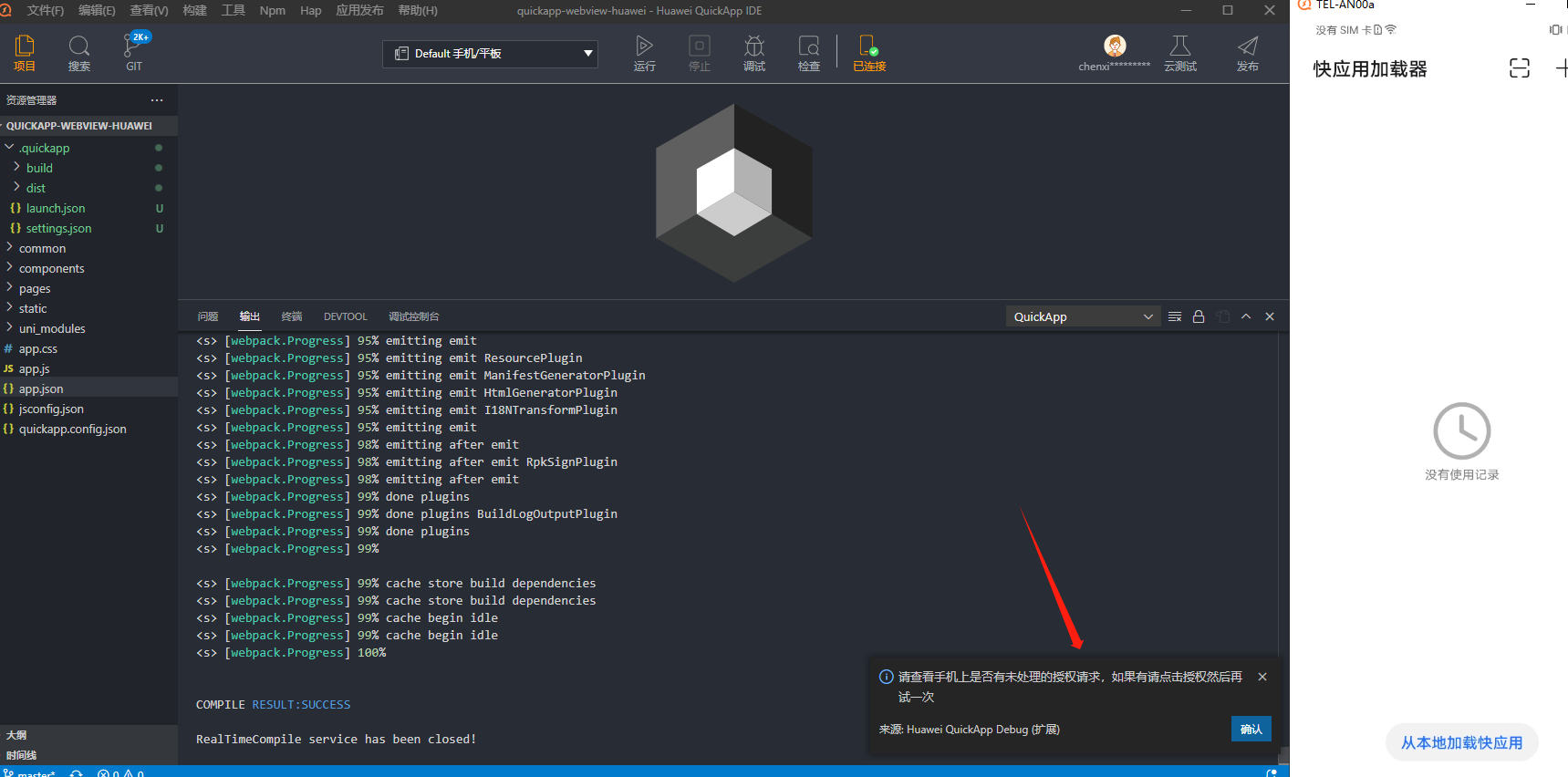
Task: Open the 帮助(H) menu
Action: click(418, 11)
